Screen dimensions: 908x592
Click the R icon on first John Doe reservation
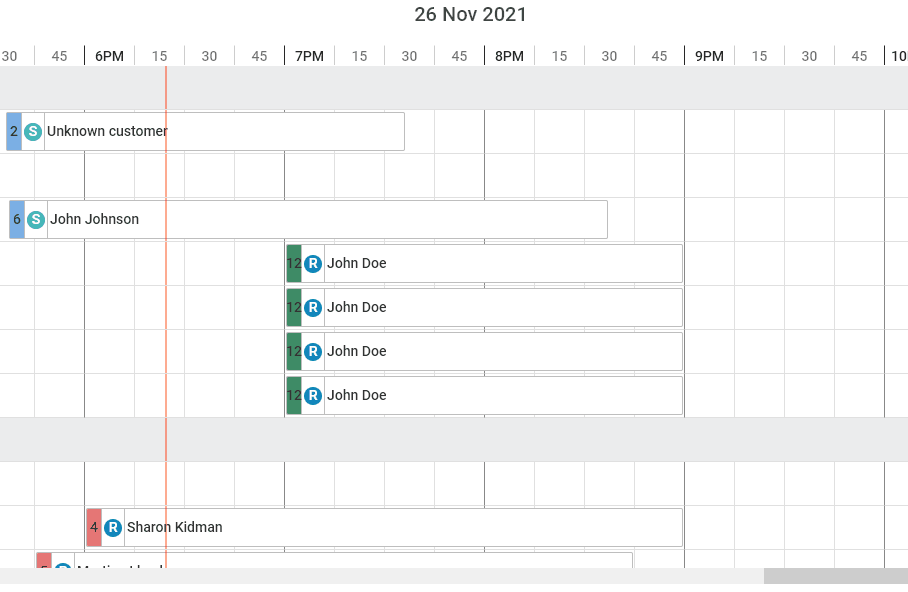(x=313, y=263)
